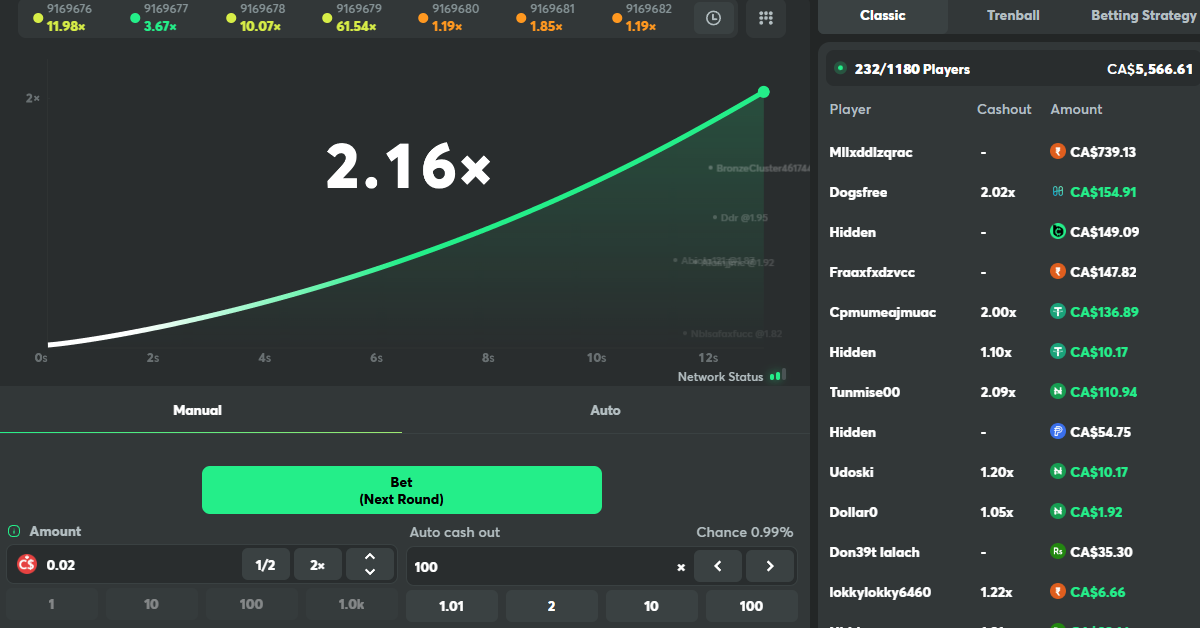Click the coin icon in Udoski row
Viewport: 1200px width, 628px height.
click(1058, 472)
